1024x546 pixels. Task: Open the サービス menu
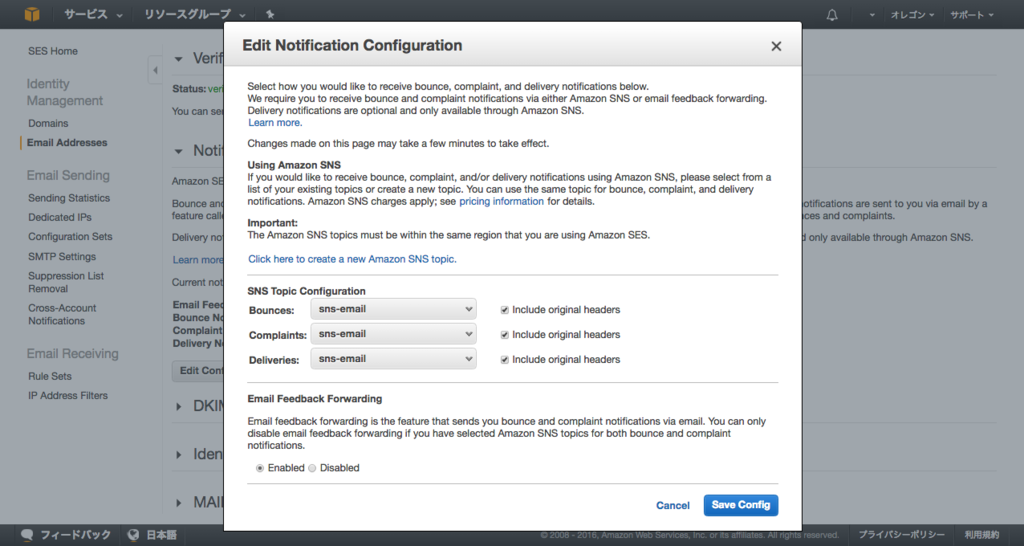93,15
